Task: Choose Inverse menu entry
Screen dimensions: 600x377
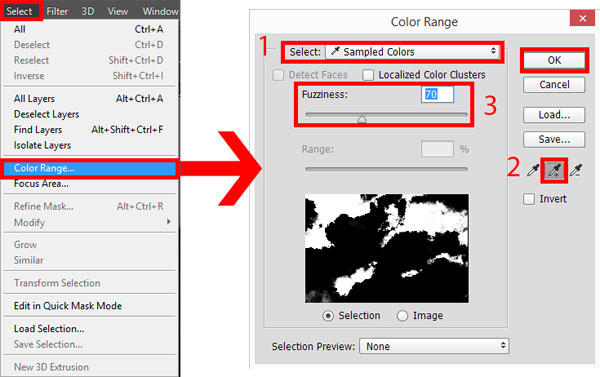Action: (x=90, y=76)
